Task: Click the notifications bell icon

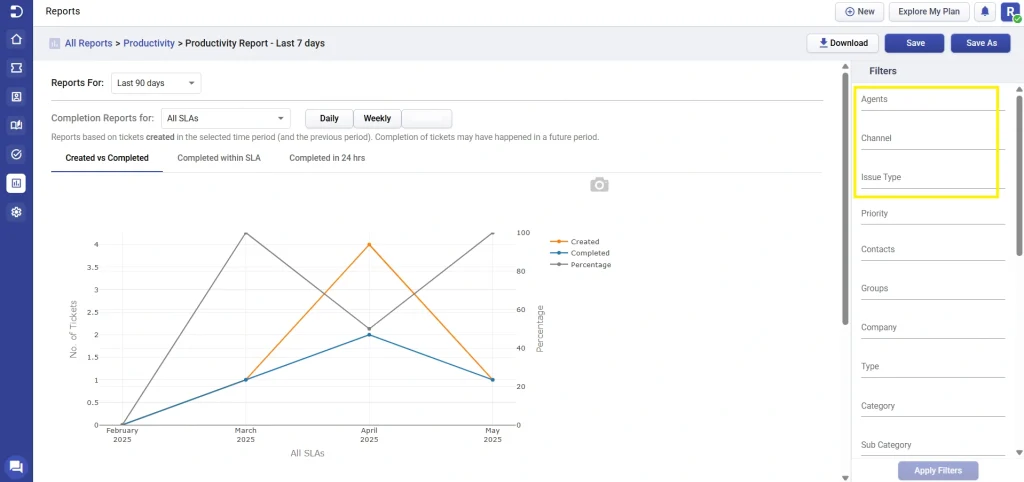Action: 985,12
